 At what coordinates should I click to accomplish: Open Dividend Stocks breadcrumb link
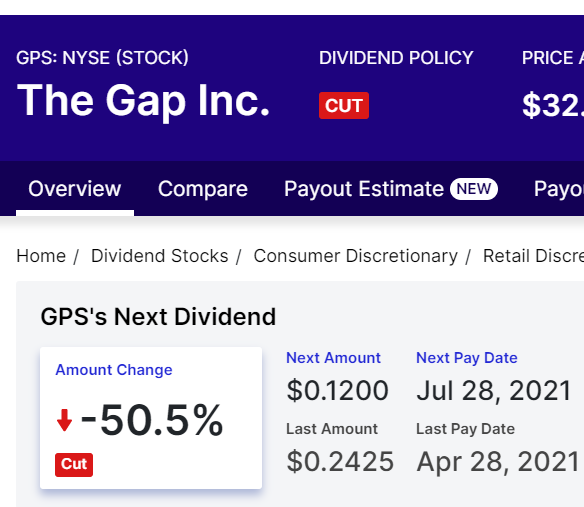[x=159, y=256]
